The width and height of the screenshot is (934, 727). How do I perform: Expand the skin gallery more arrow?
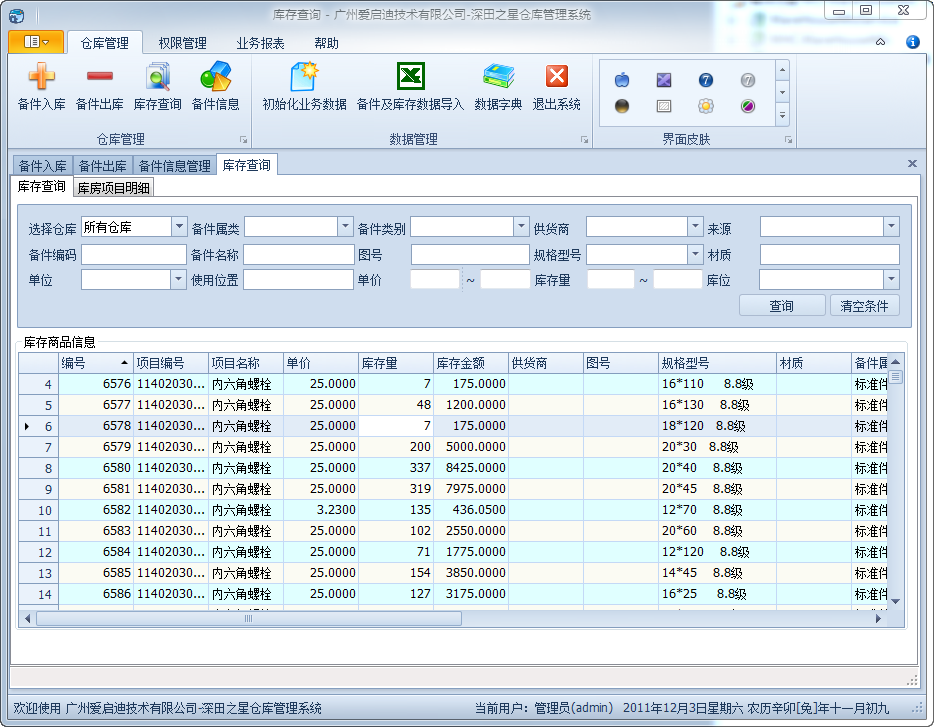[783, 116]
